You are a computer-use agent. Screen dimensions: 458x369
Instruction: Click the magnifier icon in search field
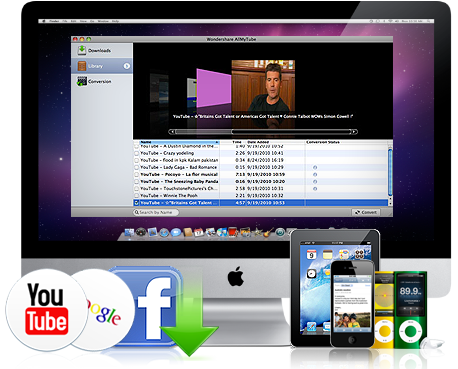137,212
